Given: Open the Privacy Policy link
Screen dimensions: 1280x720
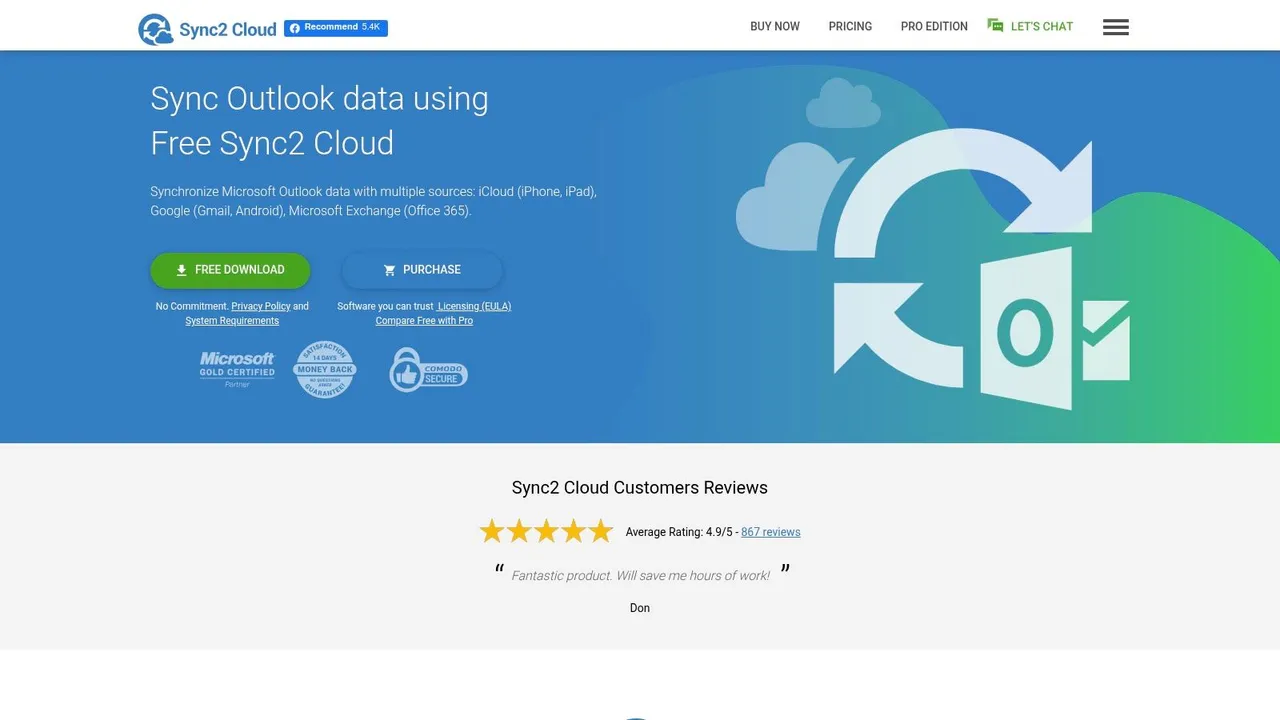Looking at the screenshot, I should 261,306.
